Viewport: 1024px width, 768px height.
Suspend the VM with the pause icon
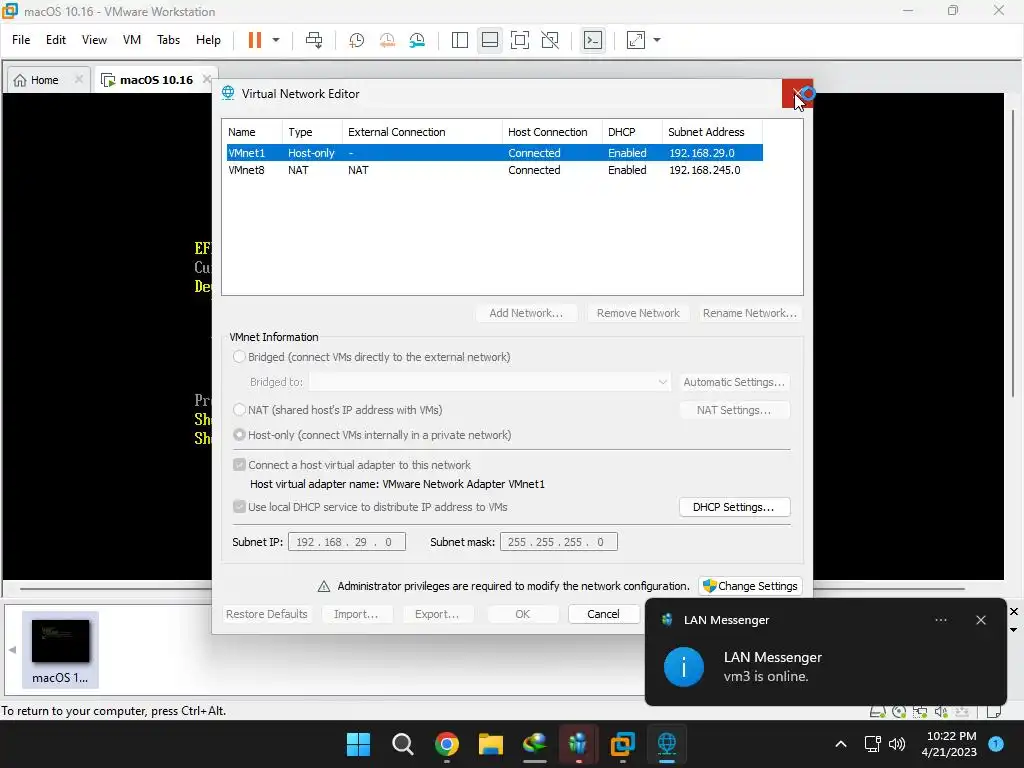tap(255, 40)
